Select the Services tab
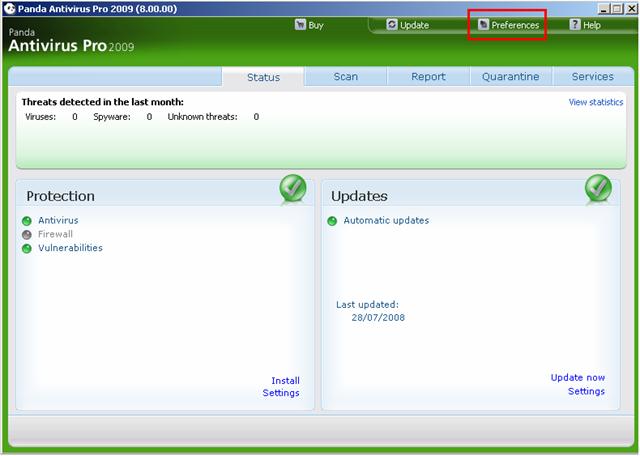 [593, 77]
